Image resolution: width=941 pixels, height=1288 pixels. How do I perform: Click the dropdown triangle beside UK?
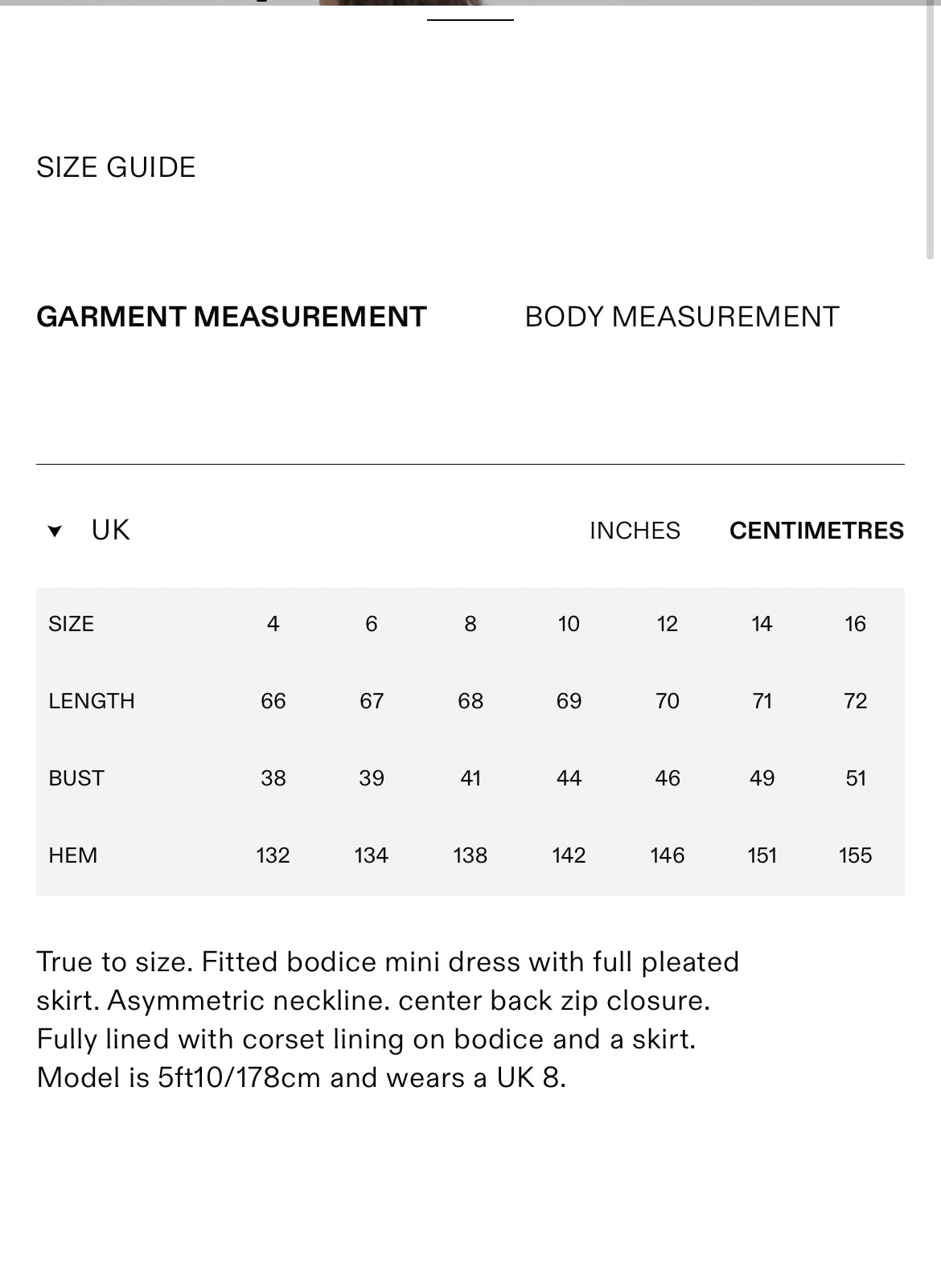pos(55,531)
